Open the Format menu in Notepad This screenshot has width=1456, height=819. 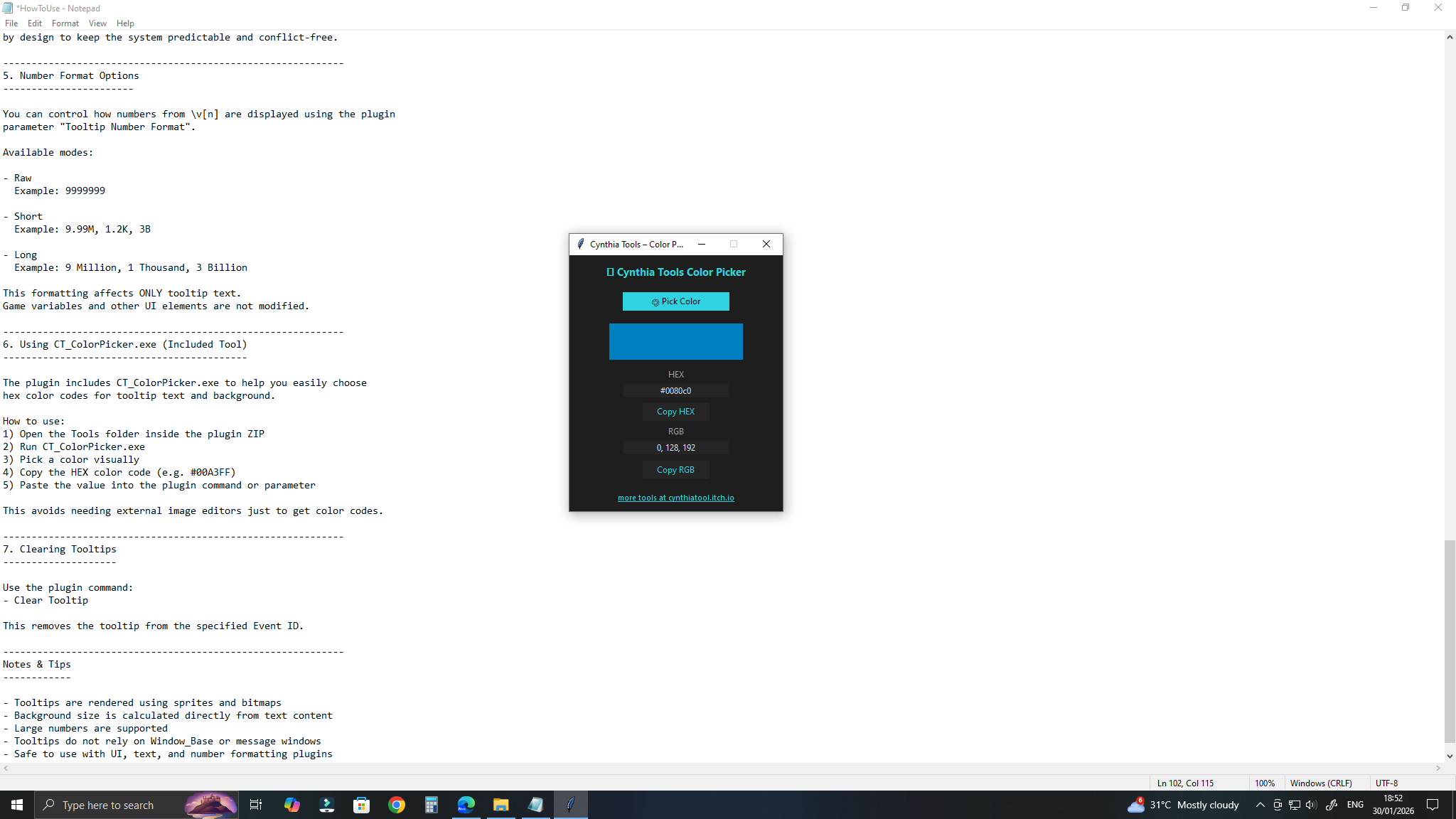65,23
